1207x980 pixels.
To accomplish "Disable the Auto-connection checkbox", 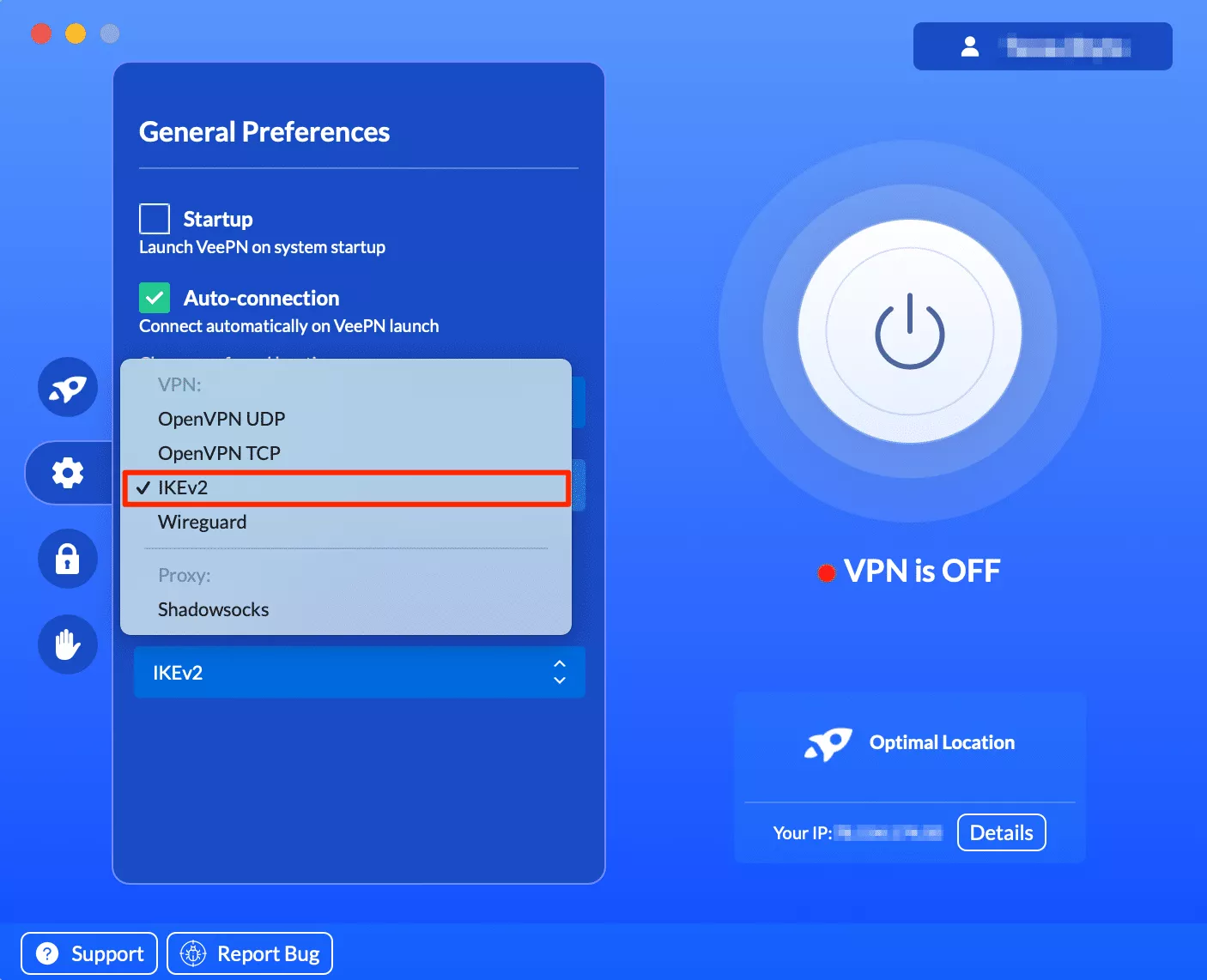I will point(155,298).
